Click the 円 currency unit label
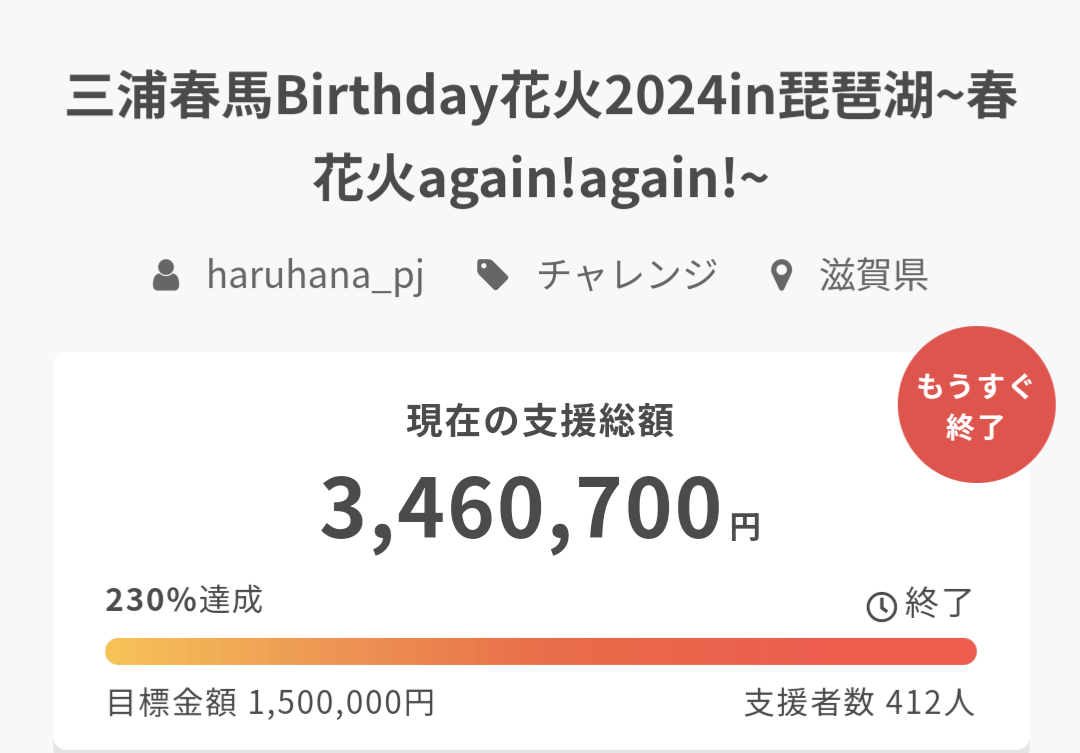Screen dimensions: 1080x753 (745, 526)
